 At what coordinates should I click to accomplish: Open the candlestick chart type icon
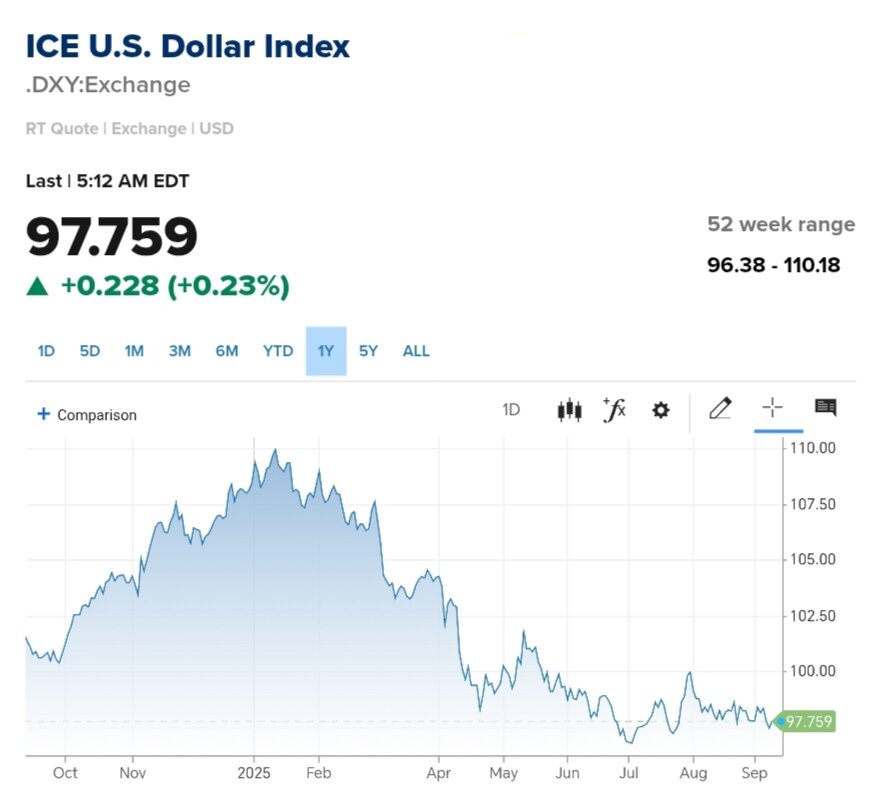(x=569, y=410)
